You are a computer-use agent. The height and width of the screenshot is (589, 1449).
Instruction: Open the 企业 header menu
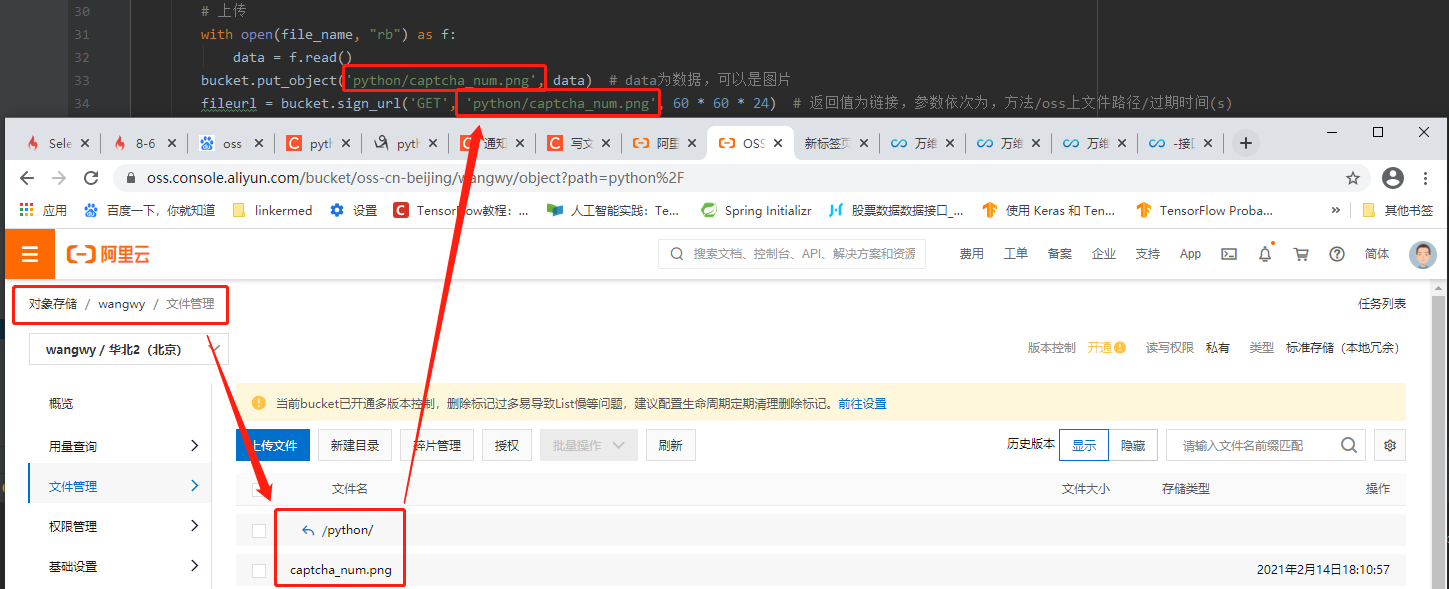[x=1103, y=254]
